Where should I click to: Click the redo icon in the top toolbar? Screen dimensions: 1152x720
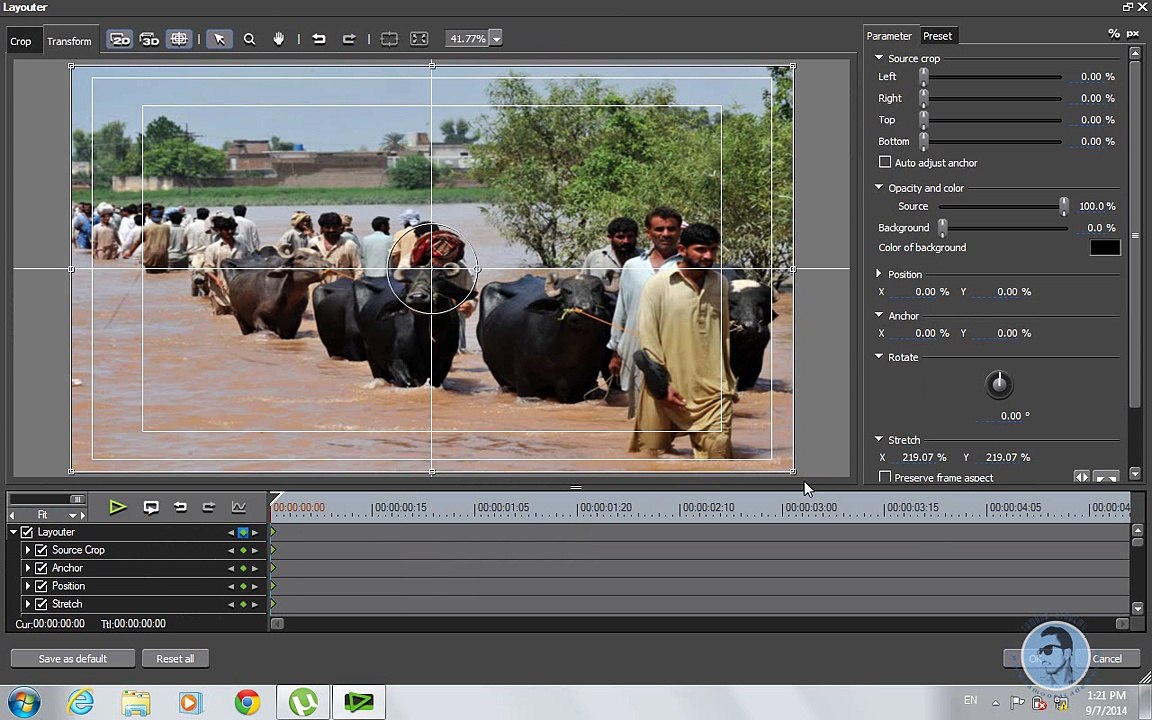pyautogui.click(x=349, y=39)
